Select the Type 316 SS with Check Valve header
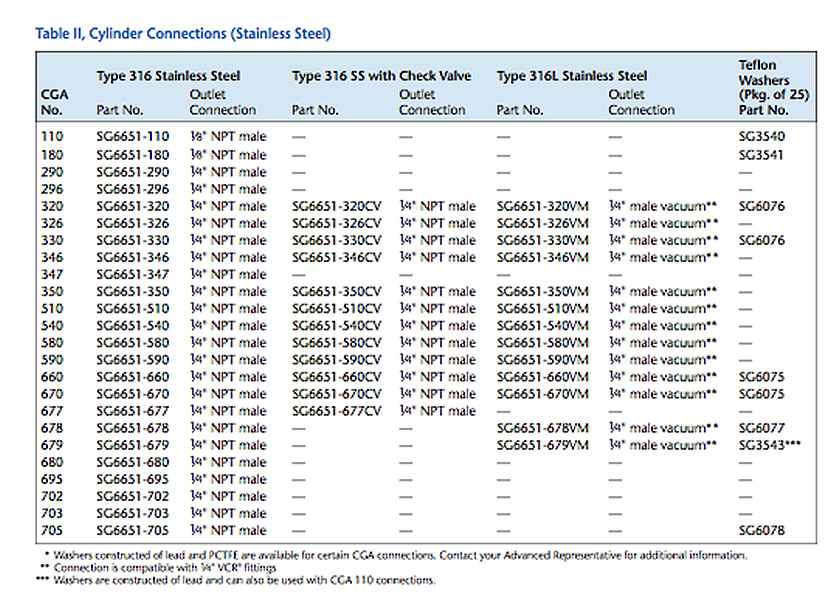Screen dimensions: 834x603 click(379, 75)
